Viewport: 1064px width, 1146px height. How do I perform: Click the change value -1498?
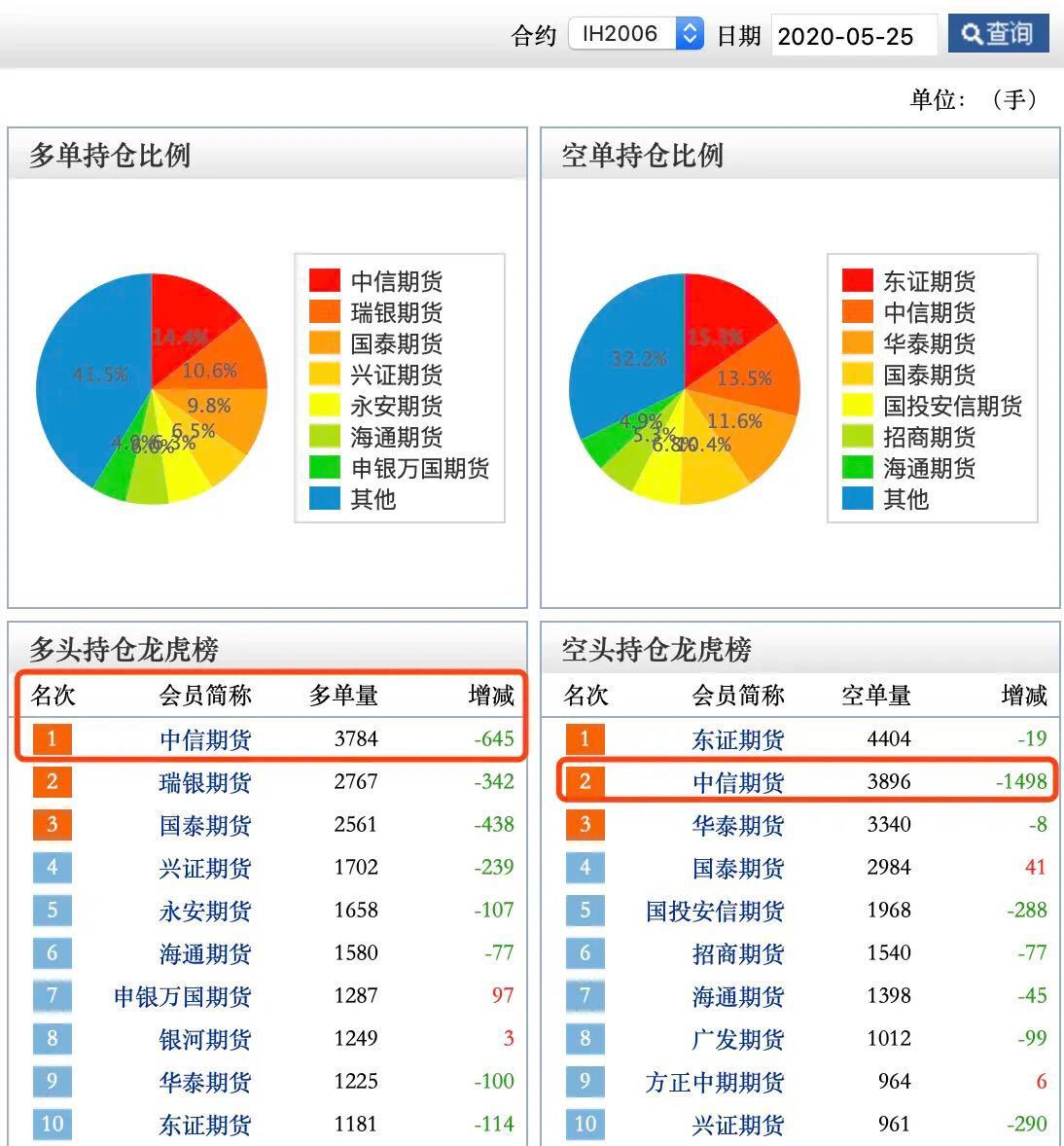tap(1021, 782)
